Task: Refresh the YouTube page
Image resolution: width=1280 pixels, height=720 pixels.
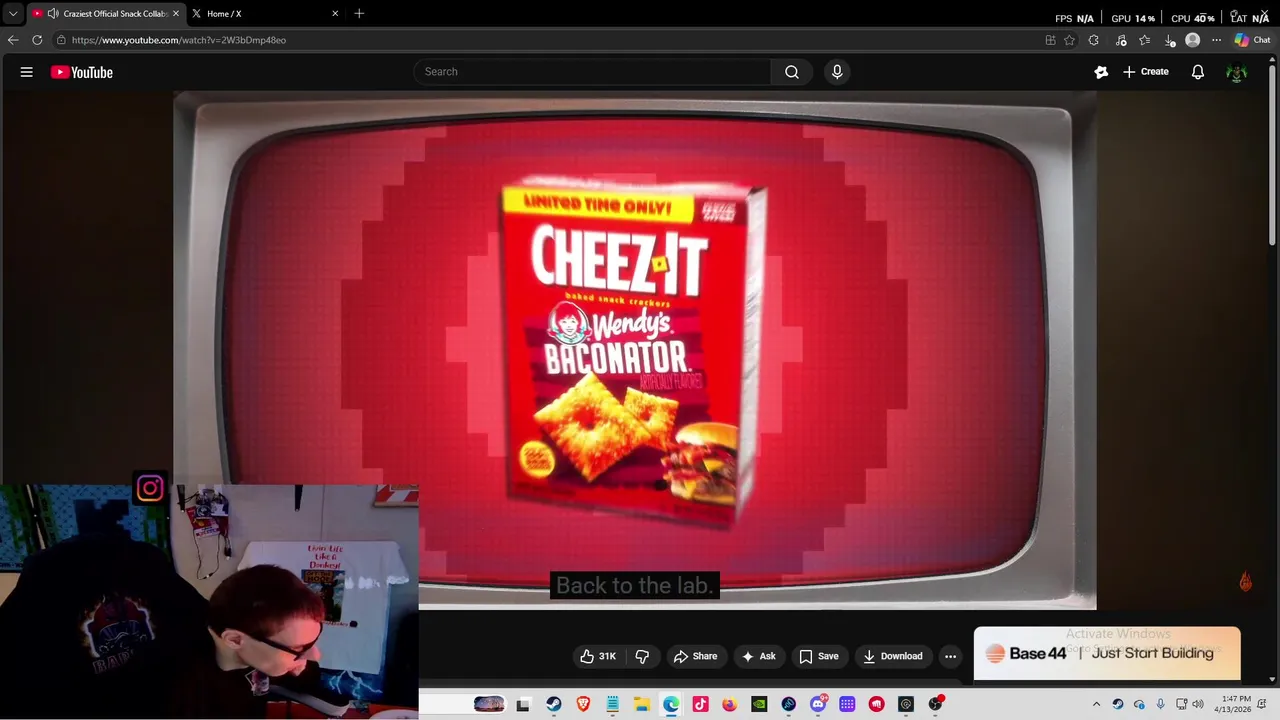Action: [x=37, y=40]
